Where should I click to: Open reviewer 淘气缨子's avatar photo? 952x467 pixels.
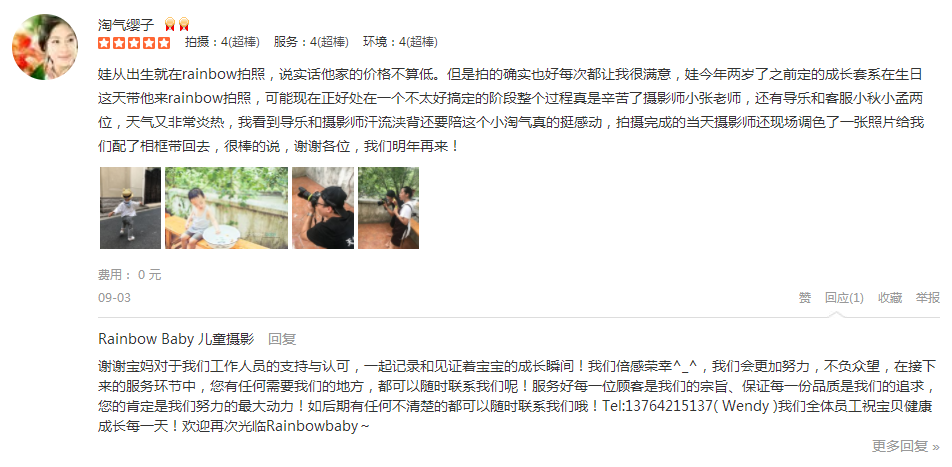[x=45, y=47]
